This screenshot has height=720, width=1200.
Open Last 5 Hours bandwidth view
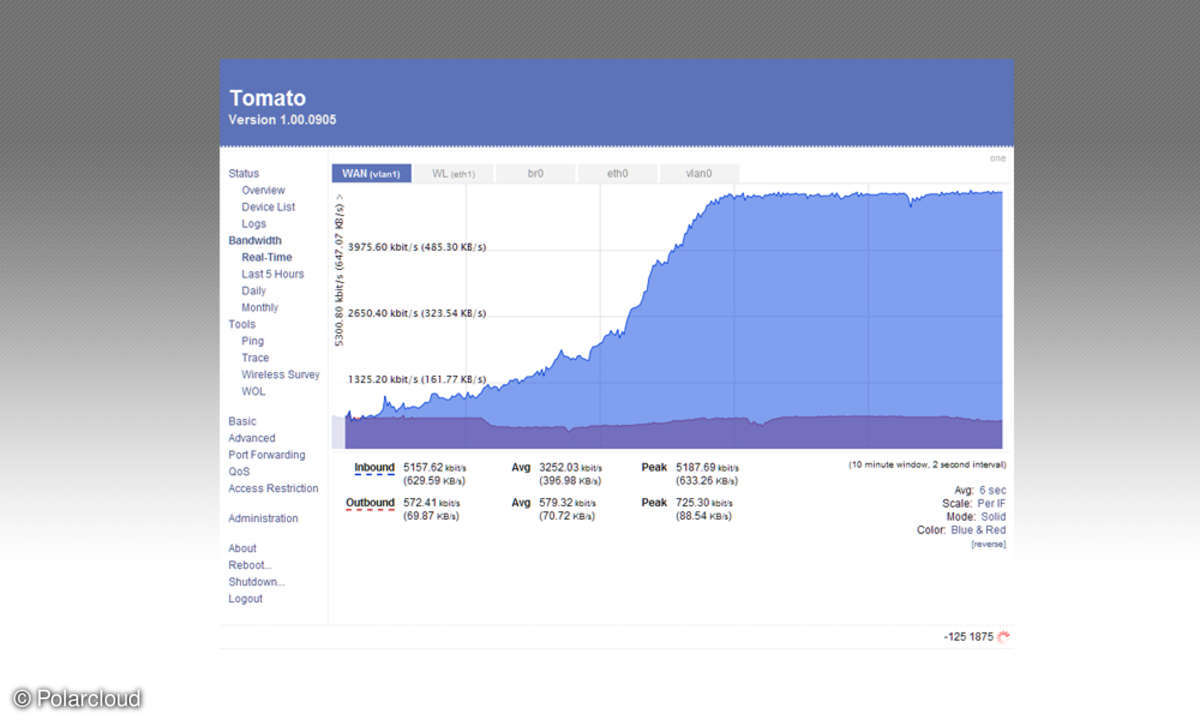(272, 274)
